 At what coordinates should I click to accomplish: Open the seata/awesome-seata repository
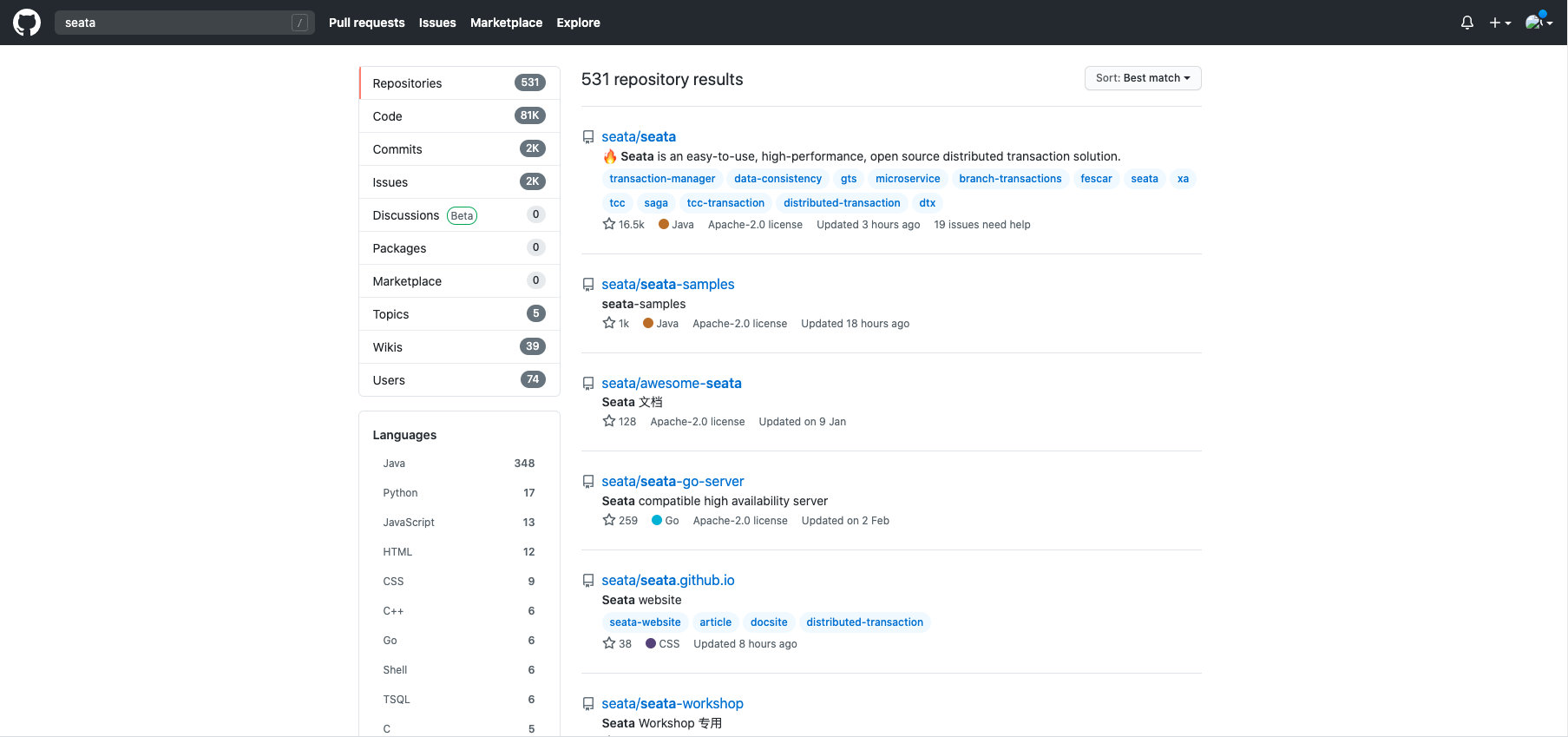672,383
